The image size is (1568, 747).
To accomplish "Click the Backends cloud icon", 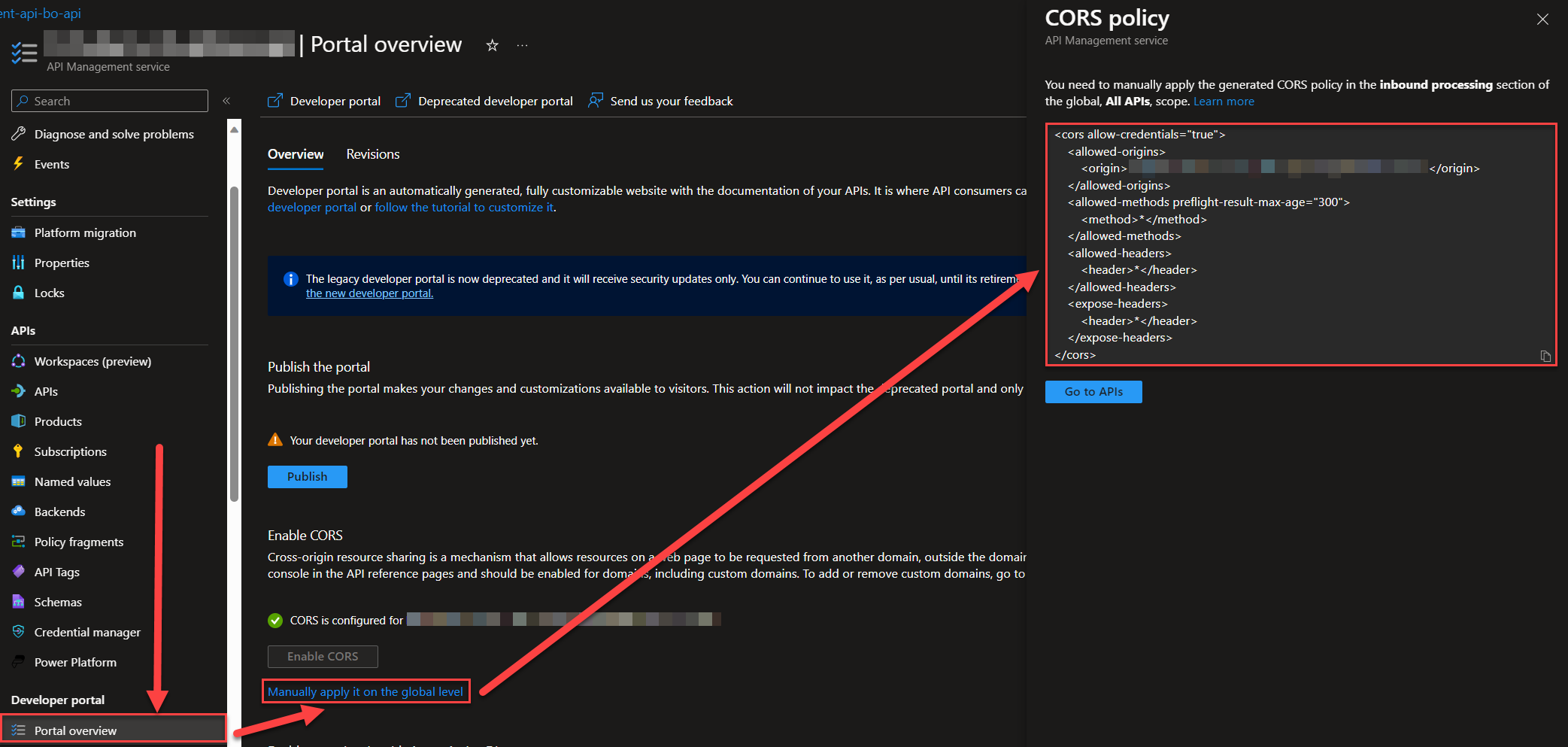I will (x=19, y=512).
